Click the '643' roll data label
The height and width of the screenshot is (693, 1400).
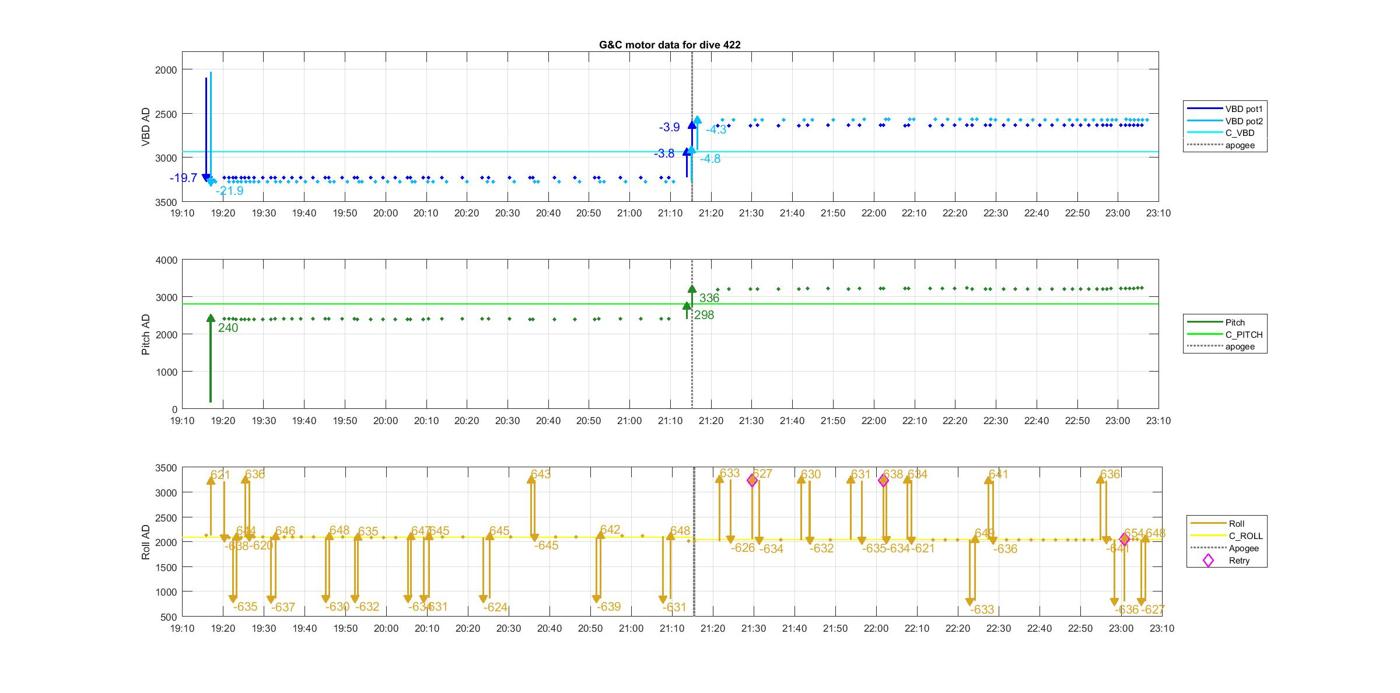click(541, 474)
